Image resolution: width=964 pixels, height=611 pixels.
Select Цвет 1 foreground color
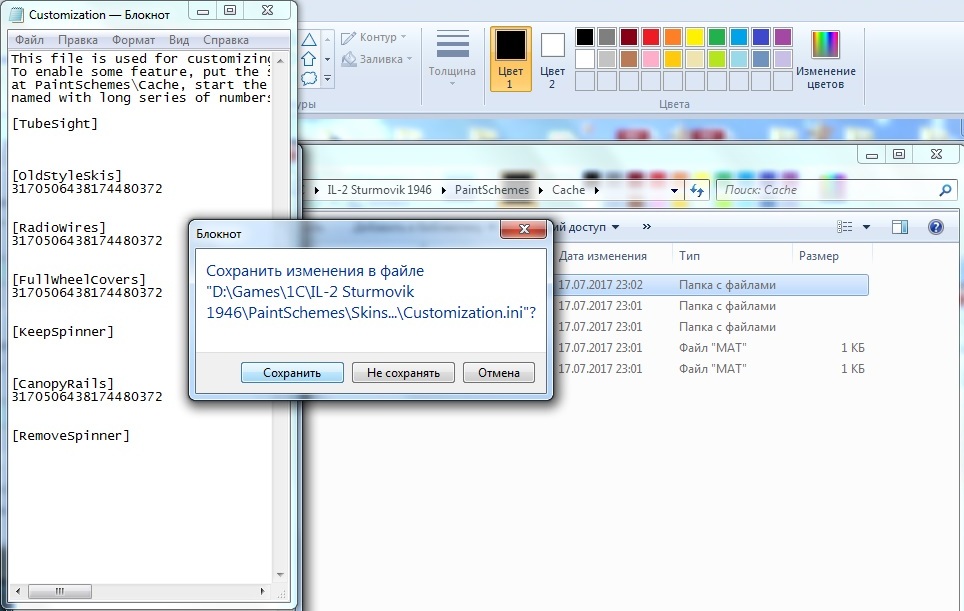click(x=510, y=59)
